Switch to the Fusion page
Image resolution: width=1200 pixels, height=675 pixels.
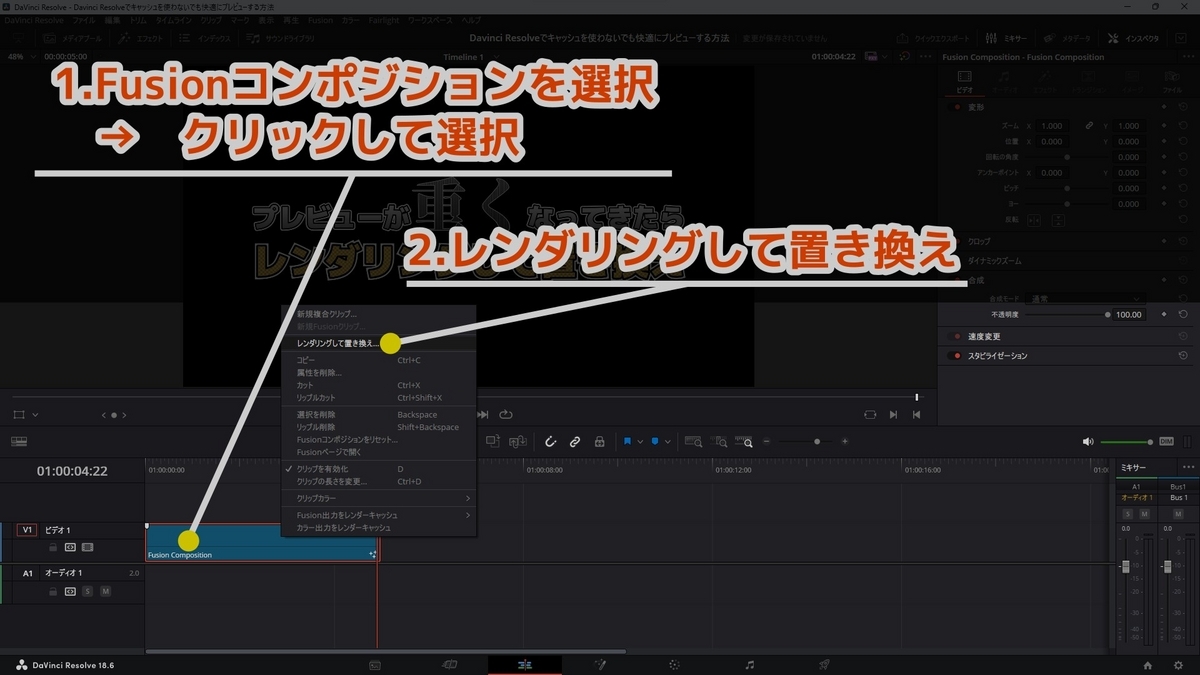[601, 664]
